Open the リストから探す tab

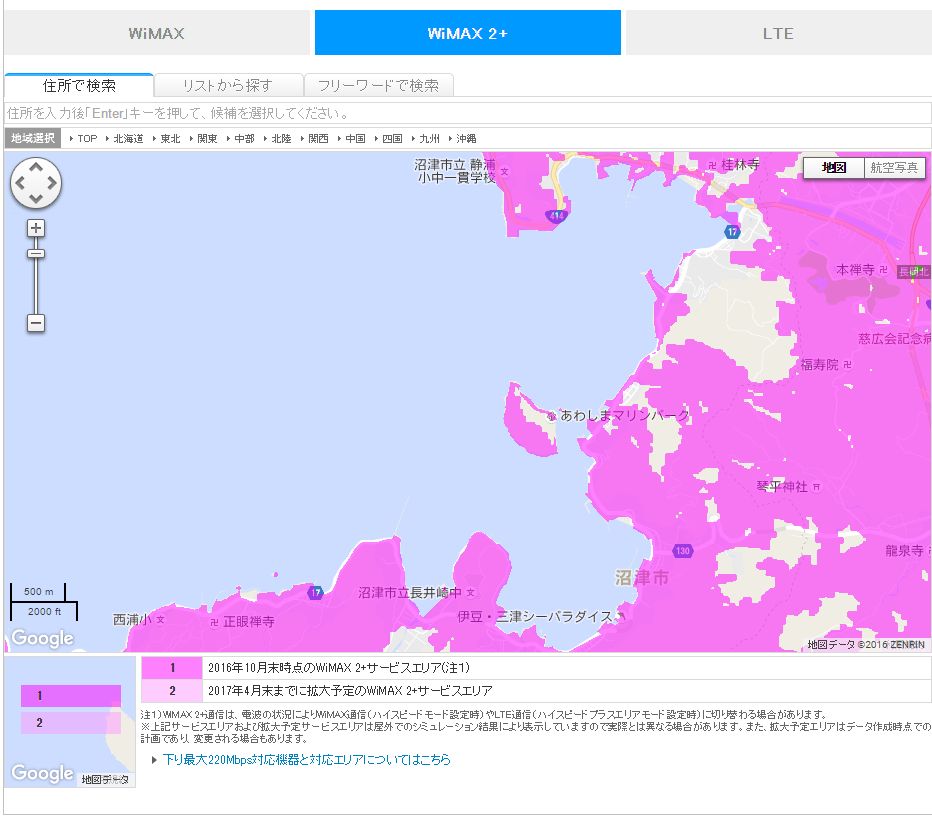click(228, 85)
